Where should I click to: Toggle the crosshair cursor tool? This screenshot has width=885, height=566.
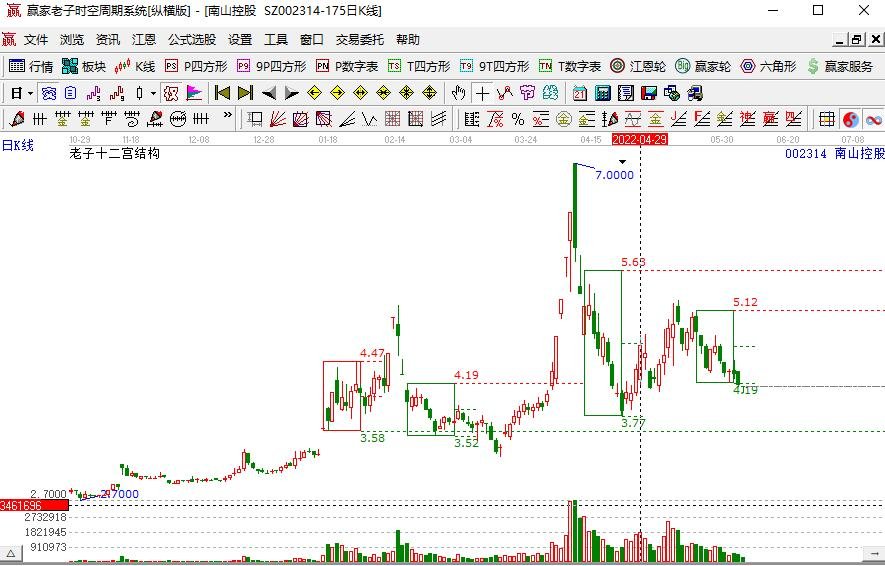(x=482, y=93)
